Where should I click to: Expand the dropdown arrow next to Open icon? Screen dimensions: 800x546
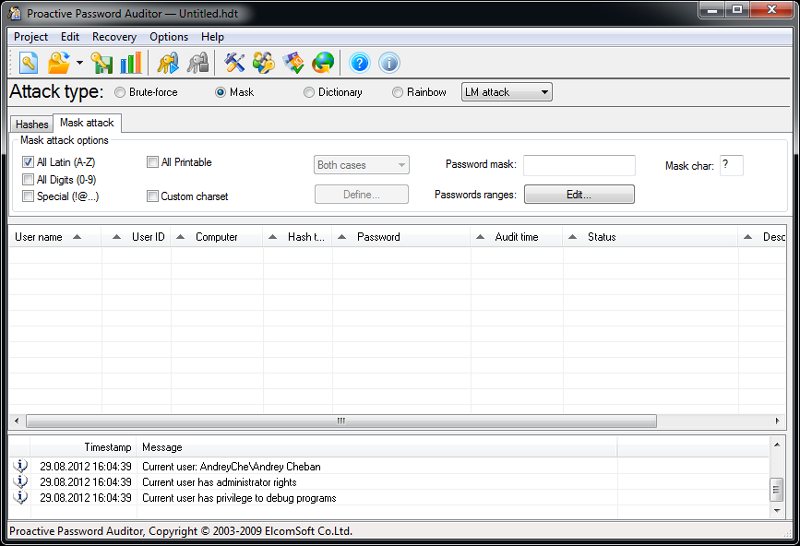(x=79, y=63)
